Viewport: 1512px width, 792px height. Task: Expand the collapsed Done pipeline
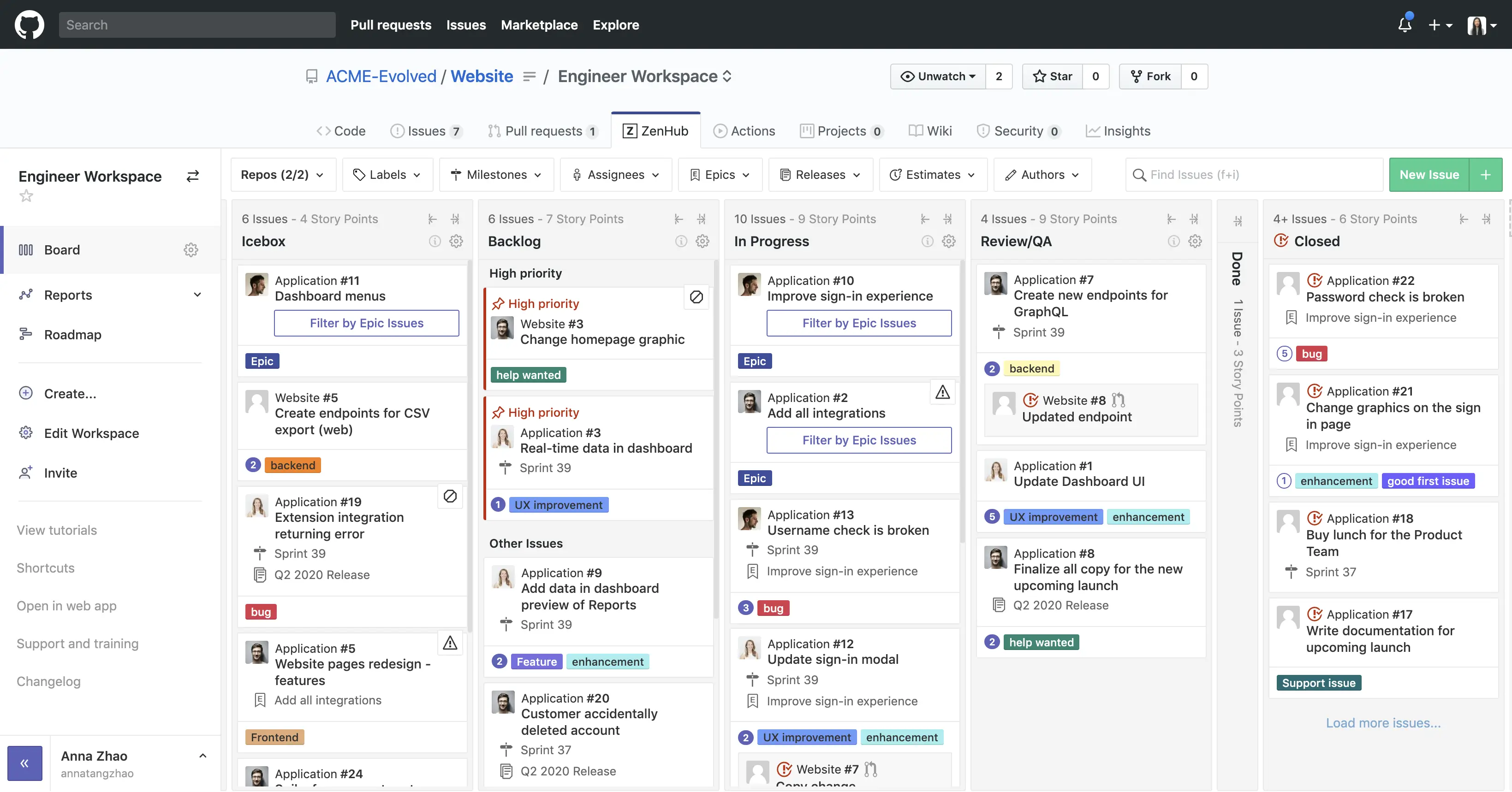1237,221
